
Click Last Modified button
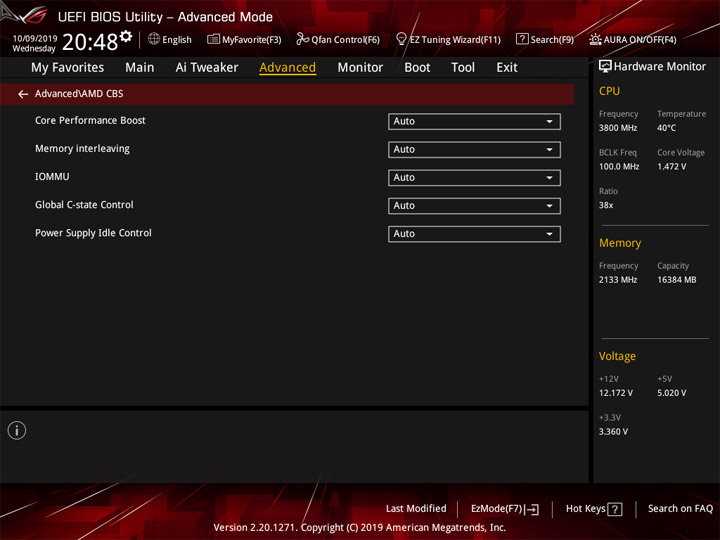(x=416, y=508)
